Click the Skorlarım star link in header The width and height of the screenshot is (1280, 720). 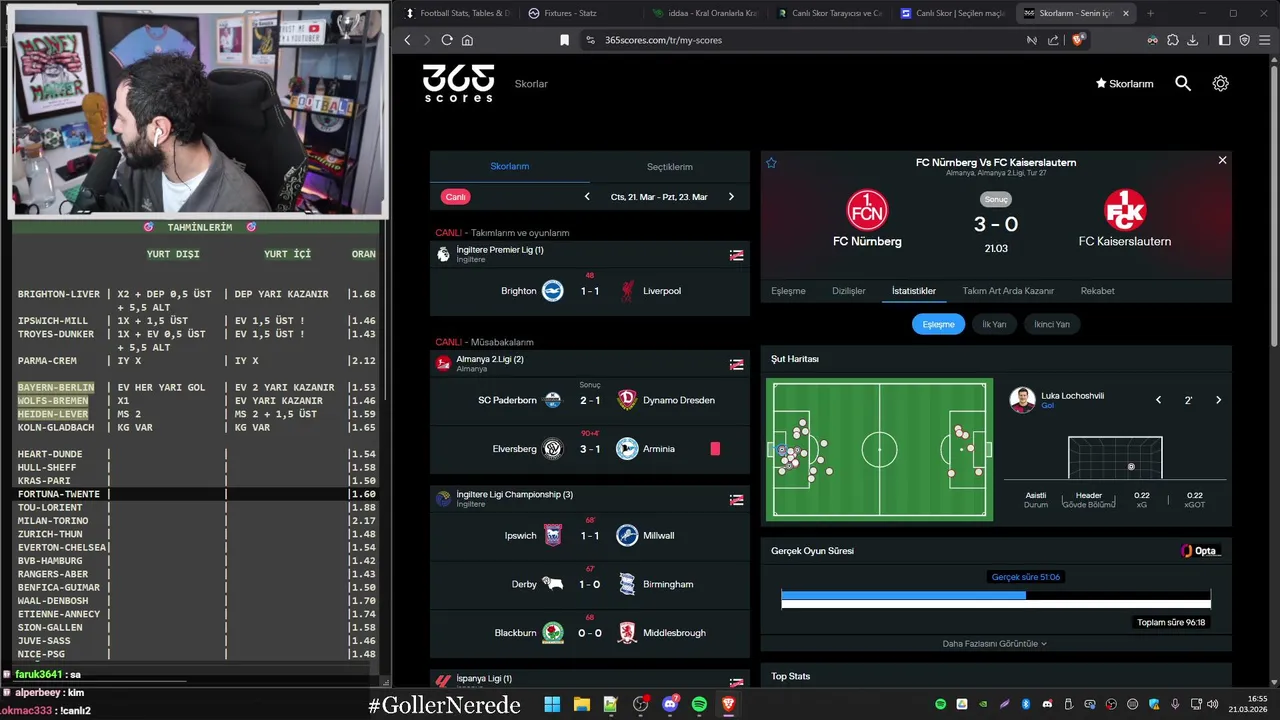[x=1125, y=84]
